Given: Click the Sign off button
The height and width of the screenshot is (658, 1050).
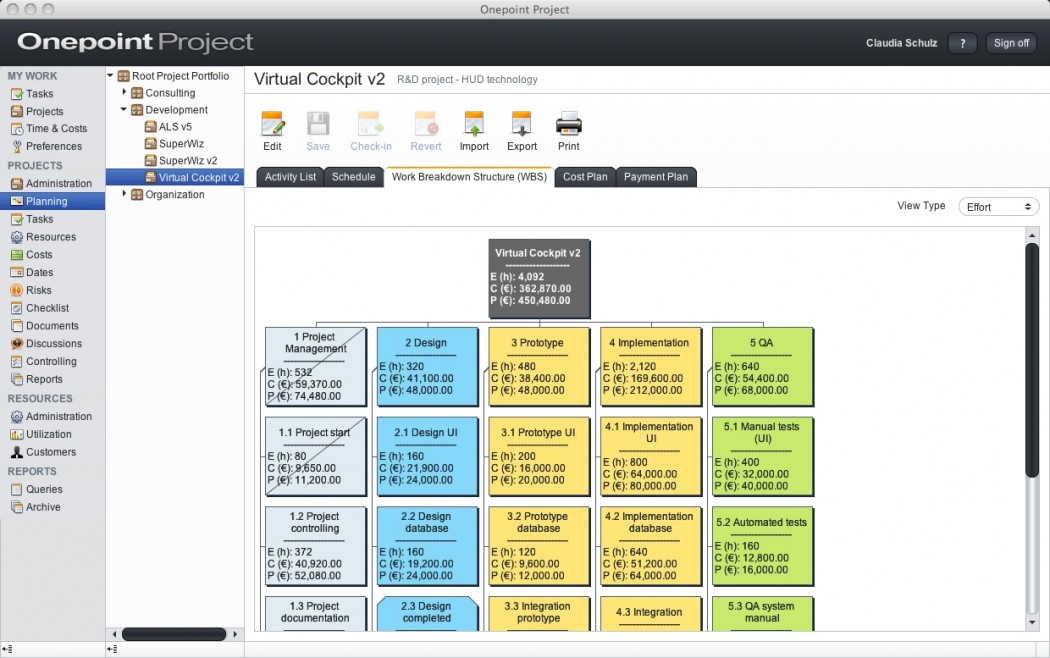Looking at the screenshot, I should click(x=1011, y=43).
